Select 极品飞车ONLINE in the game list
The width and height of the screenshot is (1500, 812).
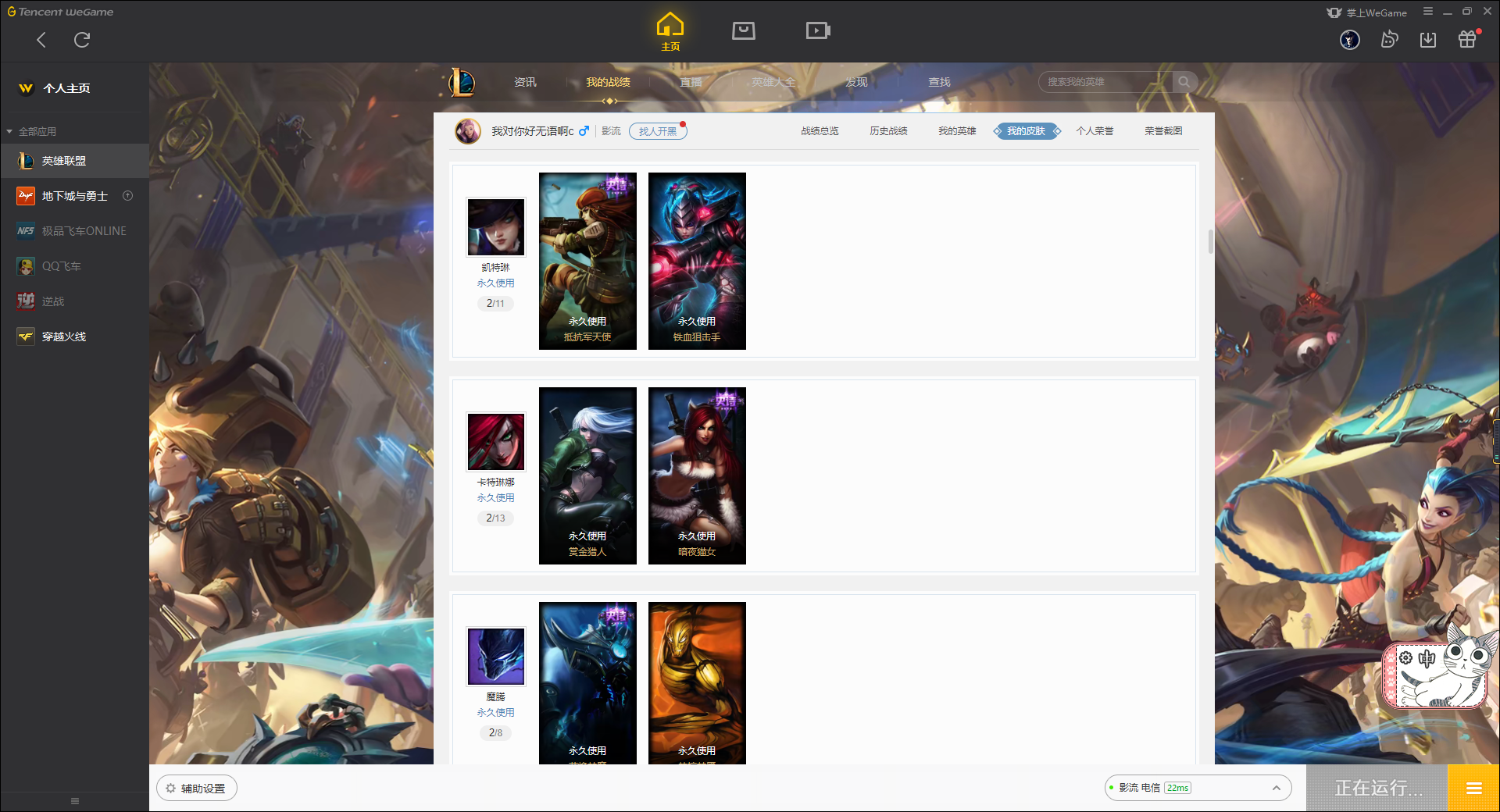(x=74, y=231)
